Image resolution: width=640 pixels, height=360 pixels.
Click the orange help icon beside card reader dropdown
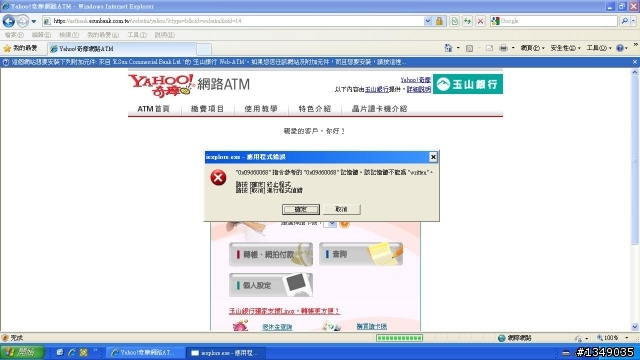click(x=344, y=224)
